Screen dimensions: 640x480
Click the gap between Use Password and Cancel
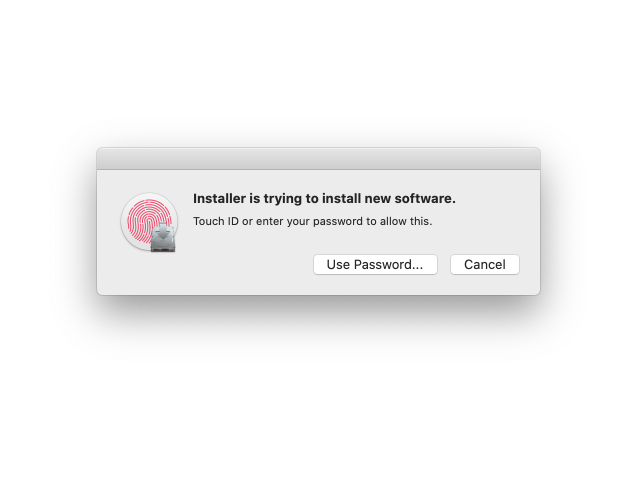tap(444, 264)
